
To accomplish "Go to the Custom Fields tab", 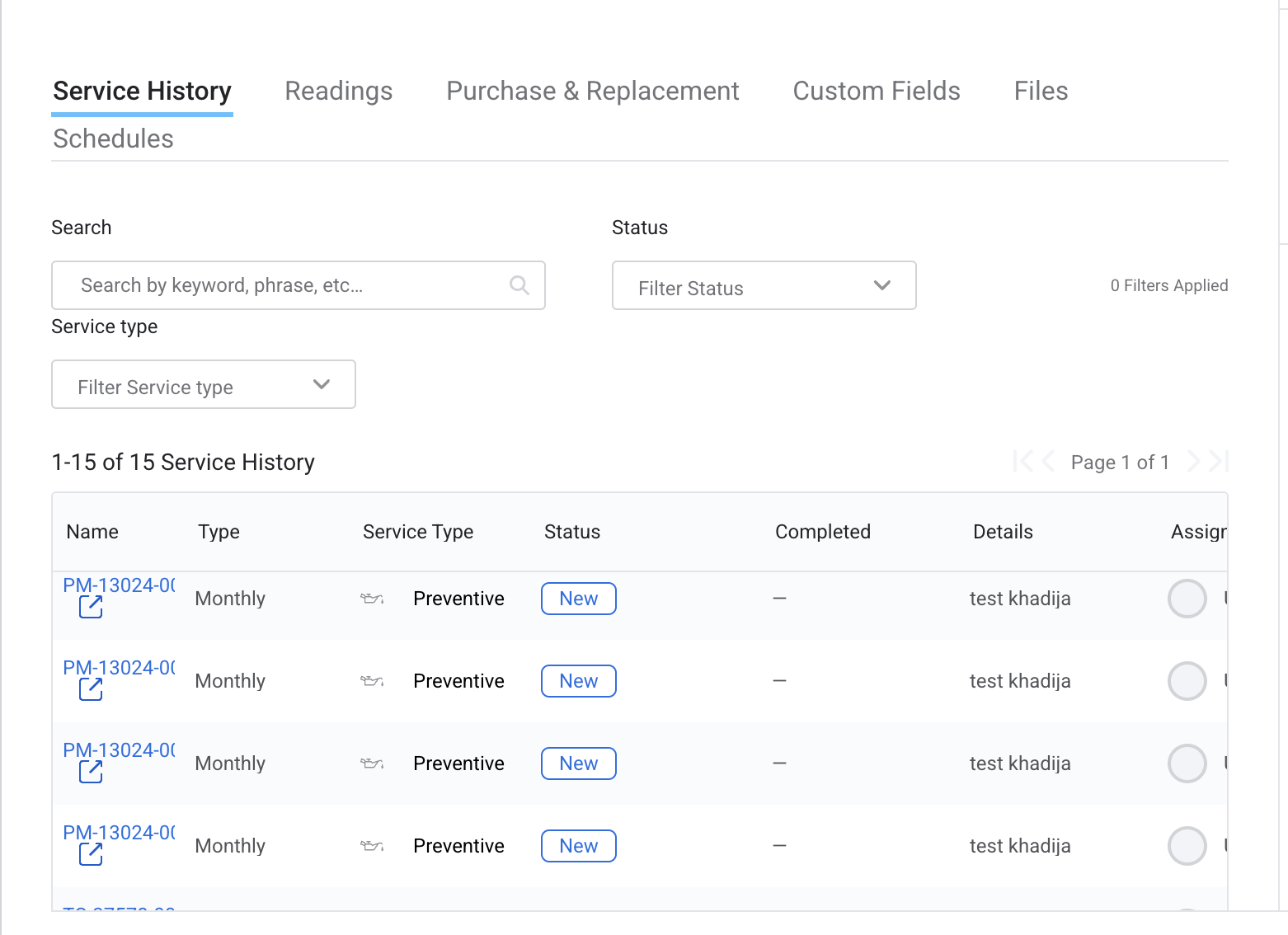I will coord(876,92).
